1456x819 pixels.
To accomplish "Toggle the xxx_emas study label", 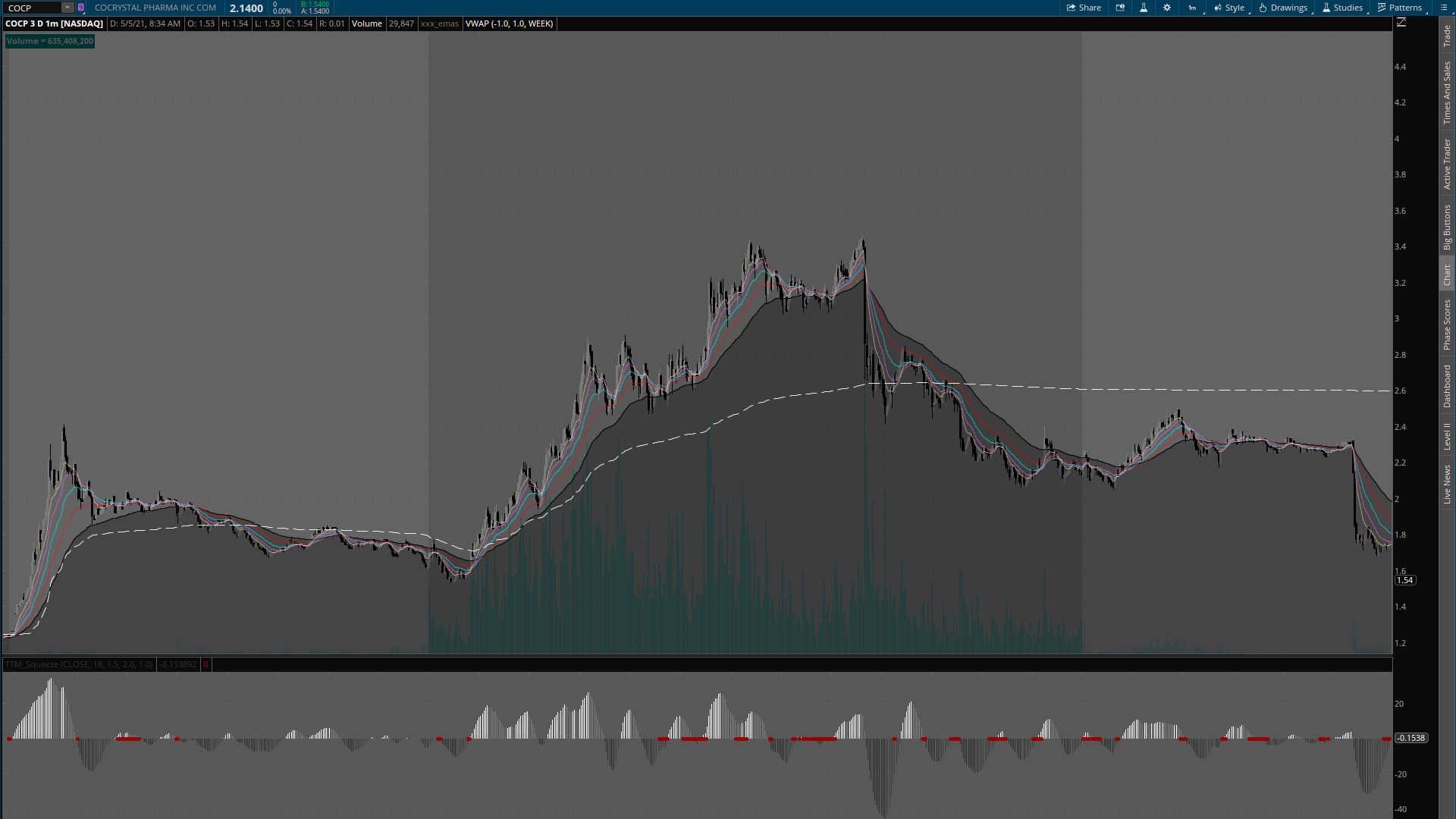I will tap(440, 24).
